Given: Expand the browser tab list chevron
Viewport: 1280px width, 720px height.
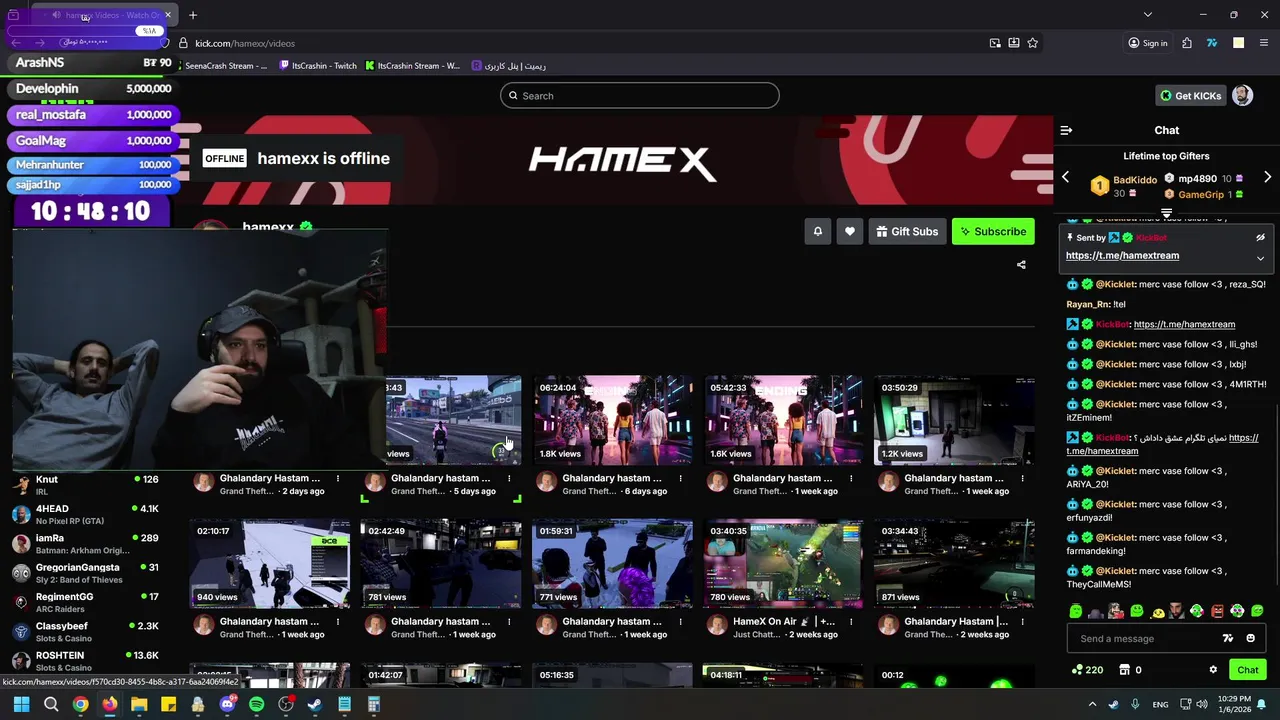Looking at the screenshot, I should tap(1148, 15).
